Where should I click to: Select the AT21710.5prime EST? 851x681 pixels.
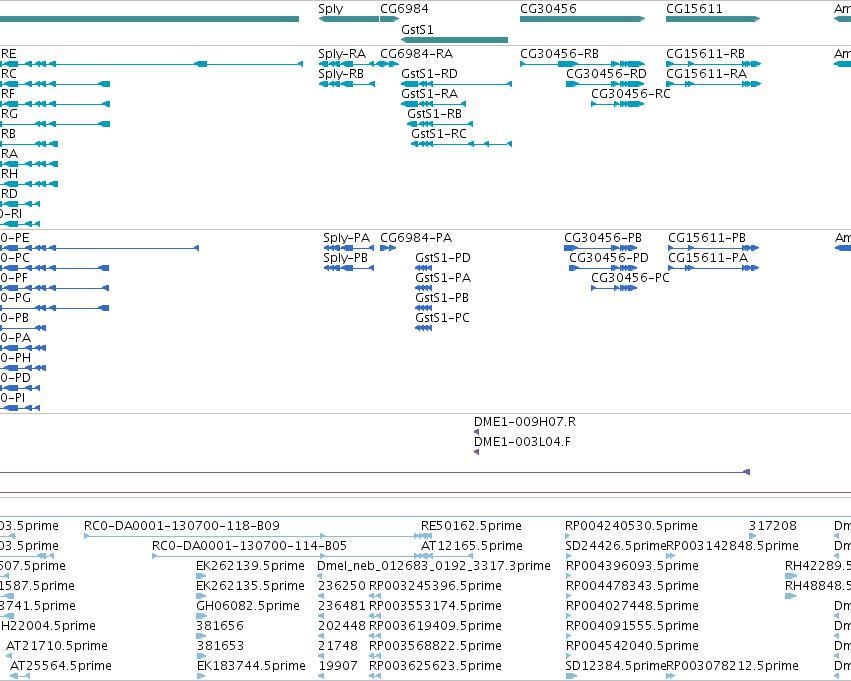[10, 656]
